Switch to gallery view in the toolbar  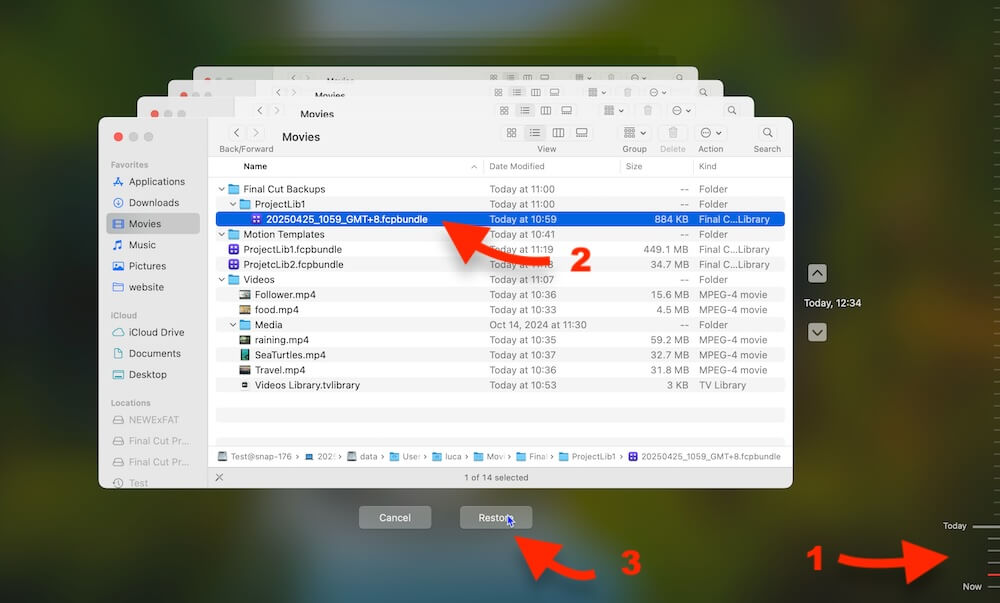click(582, 133)
